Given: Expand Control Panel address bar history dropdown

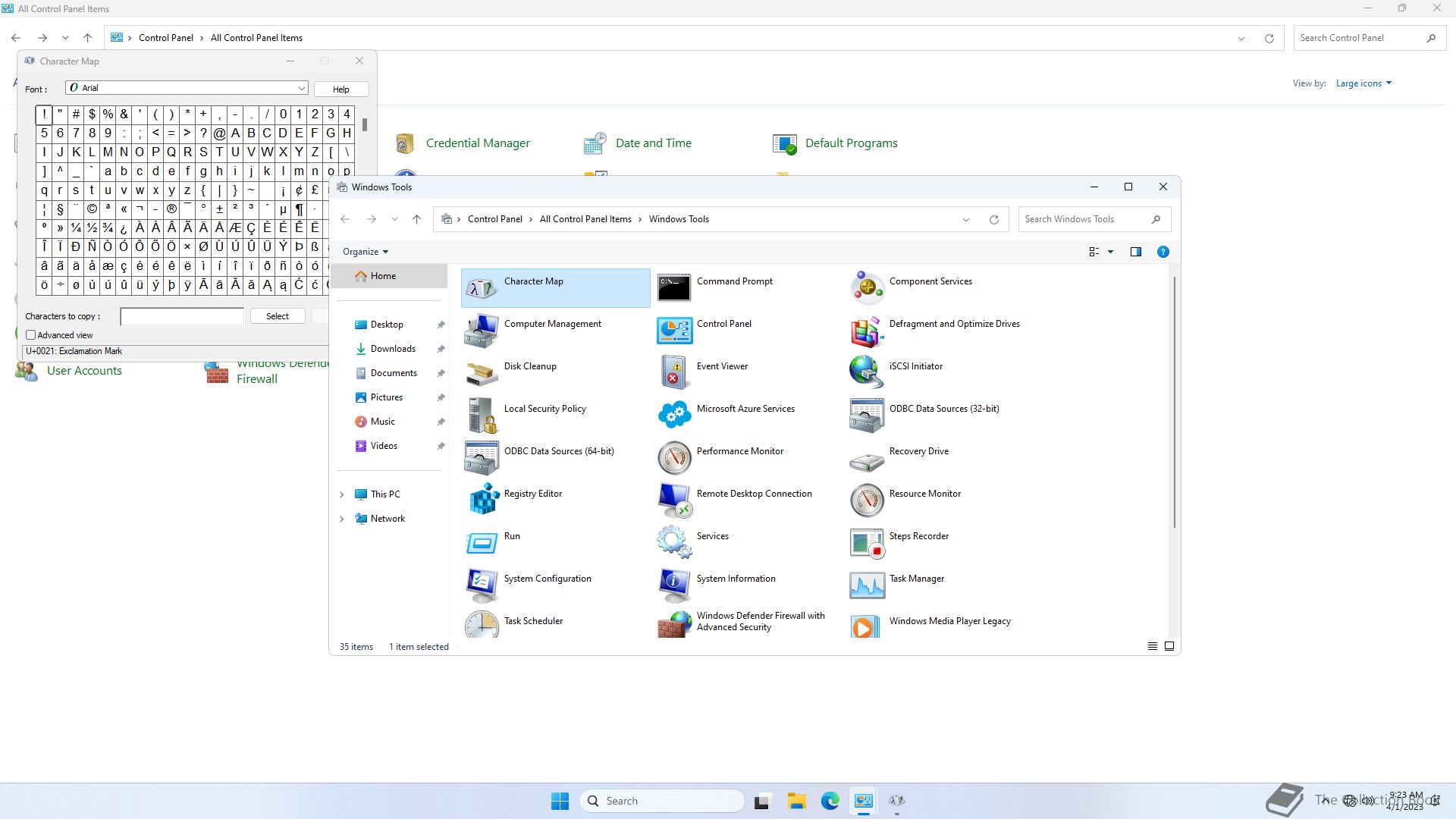Looking at the screenshot, I should point(1241,39).
